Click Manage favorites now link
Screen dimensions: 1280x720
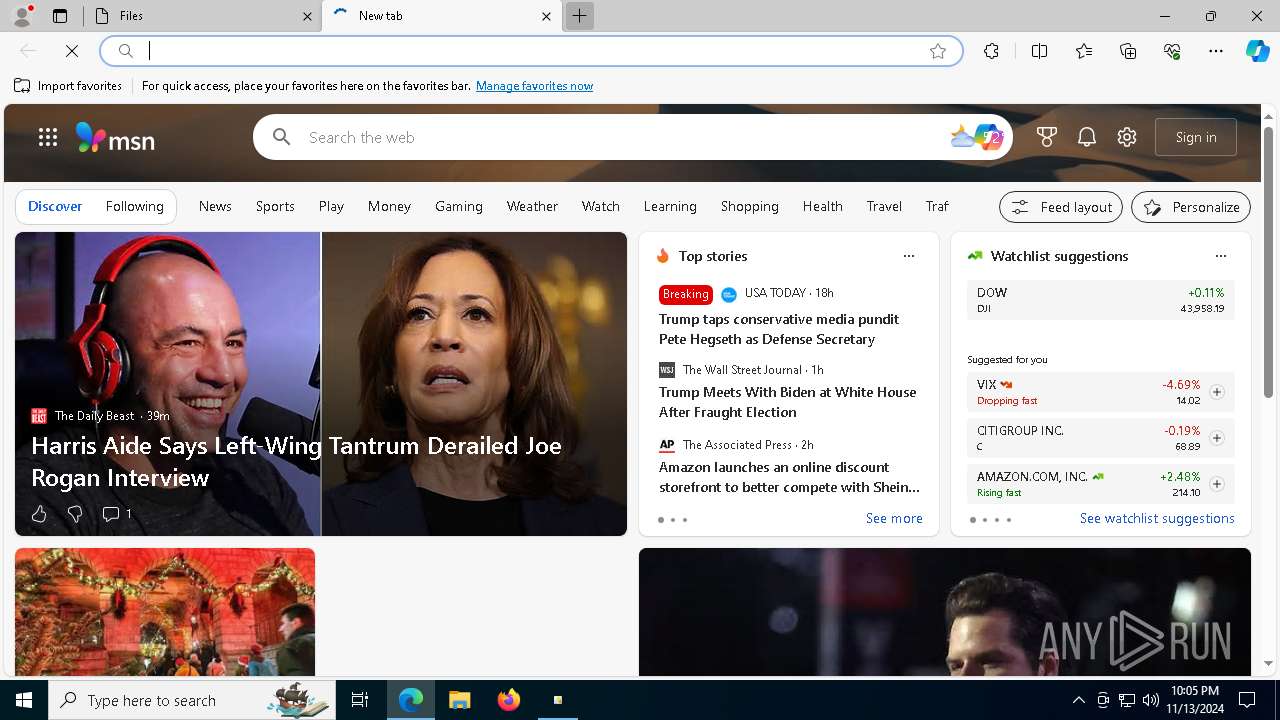coord(534,86)
